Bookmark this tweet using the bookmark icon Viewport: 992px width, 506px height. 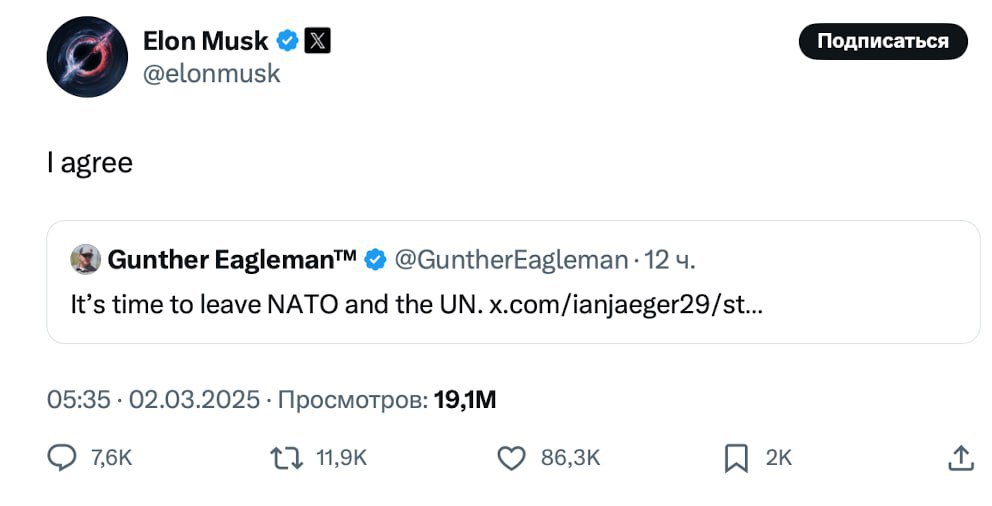pyautogui.click(x=736, y=458)
